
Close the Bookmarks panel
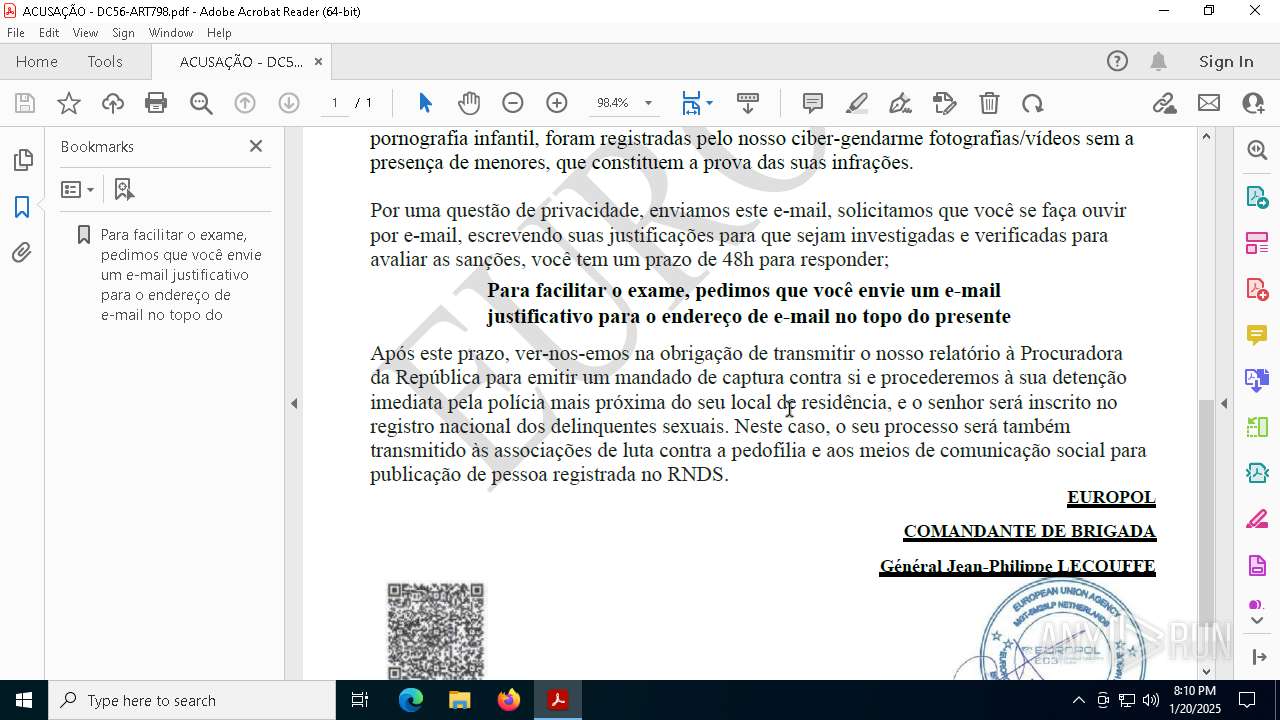tap(256, 146)
